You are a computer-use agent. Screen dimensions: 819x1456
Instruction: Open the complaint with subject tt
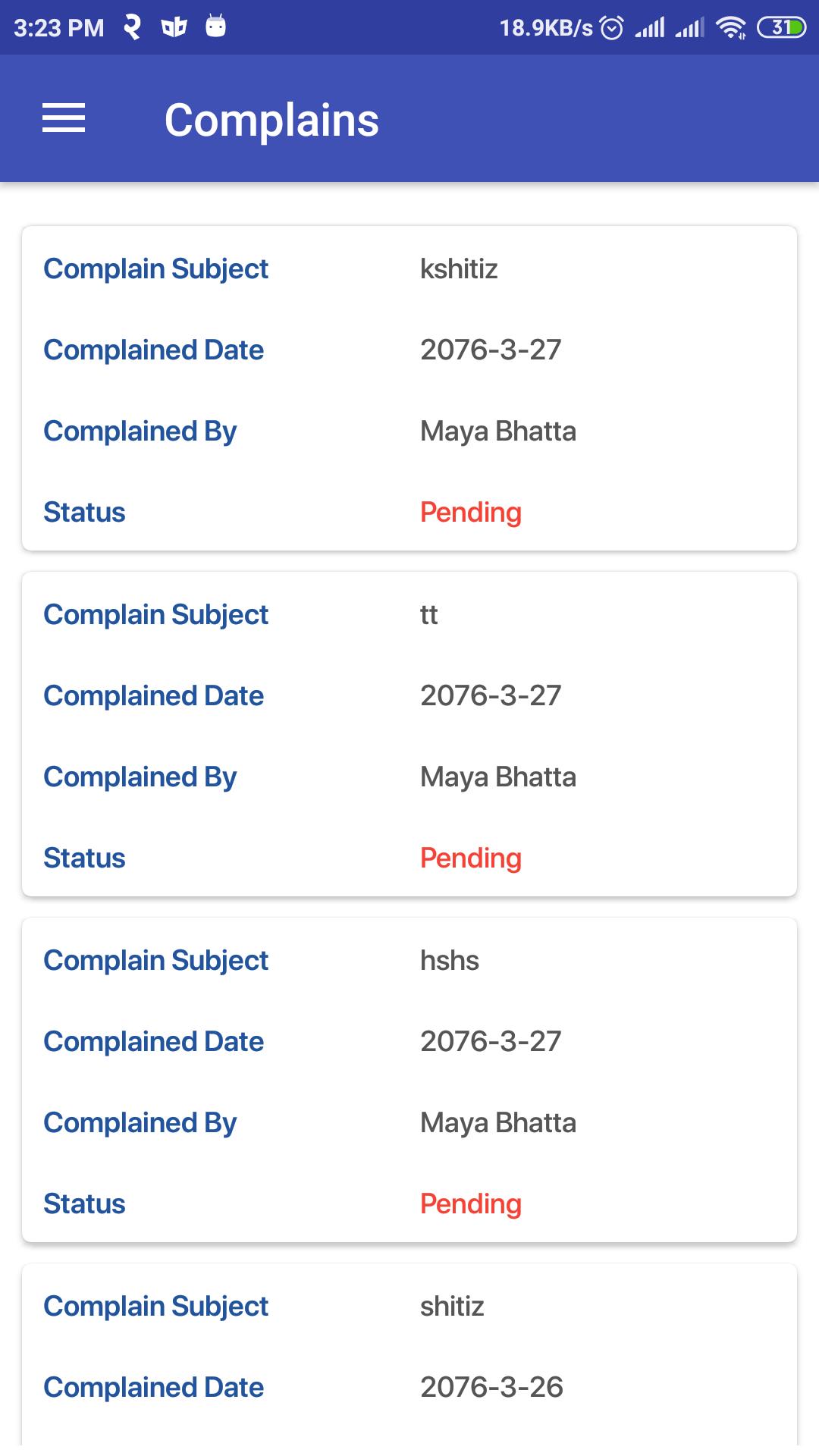409,734
